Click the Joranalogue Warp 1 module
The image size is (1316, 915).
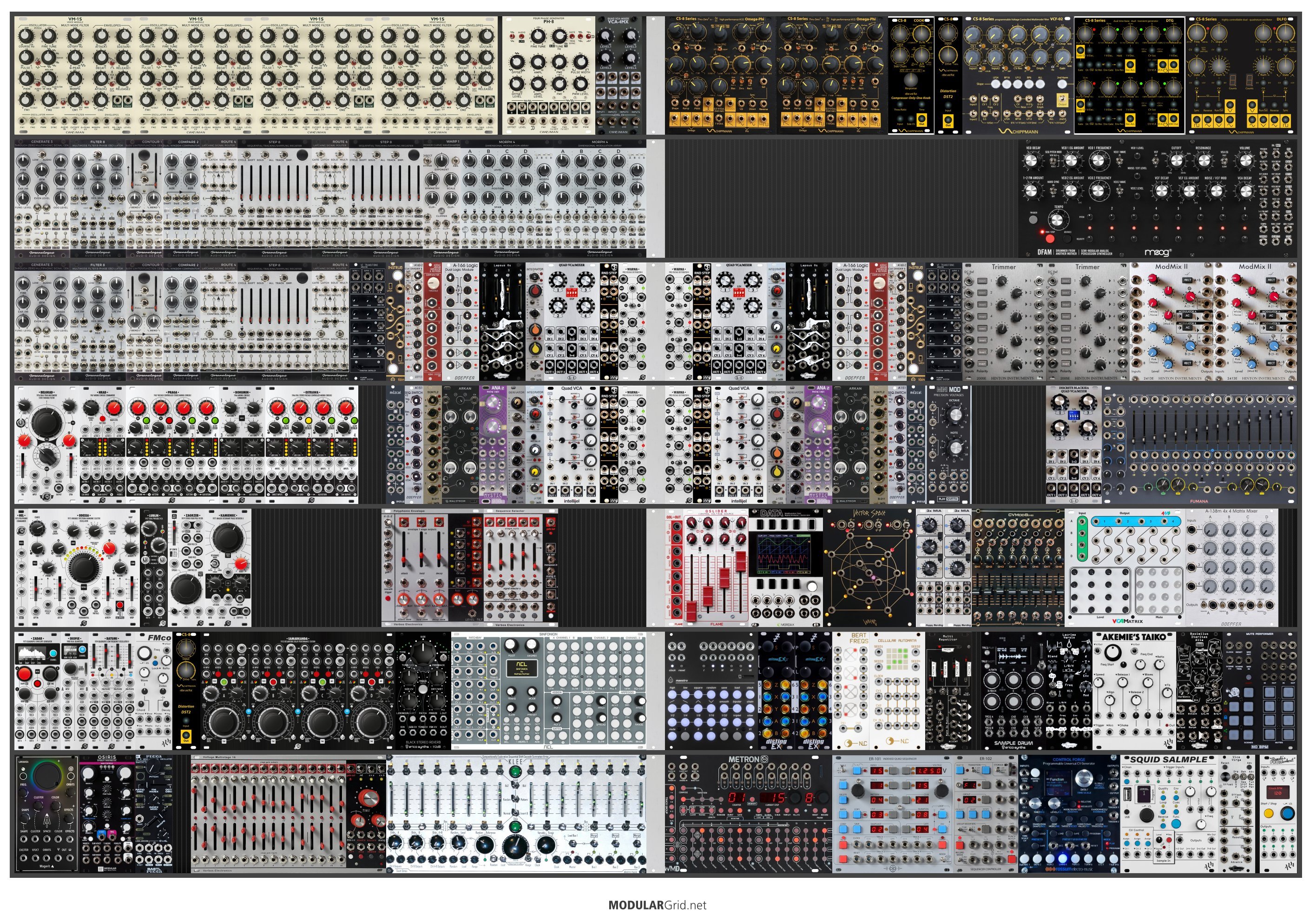tap(443, 198)
